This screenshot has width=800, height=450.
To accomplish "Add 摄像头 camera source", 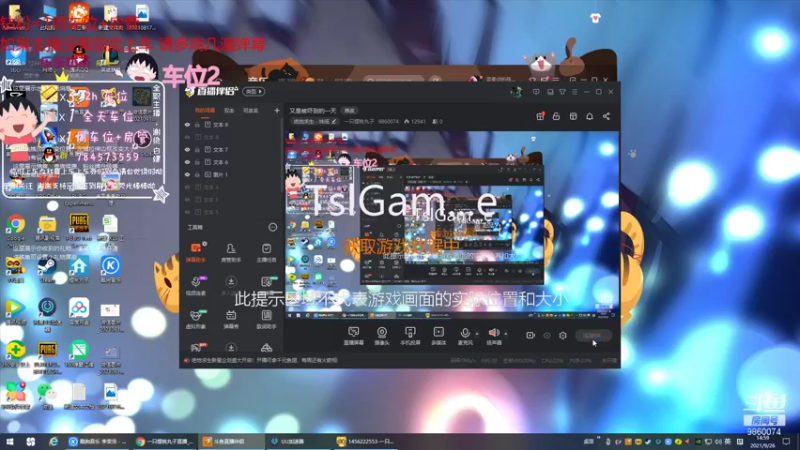I will coord(382,336).
